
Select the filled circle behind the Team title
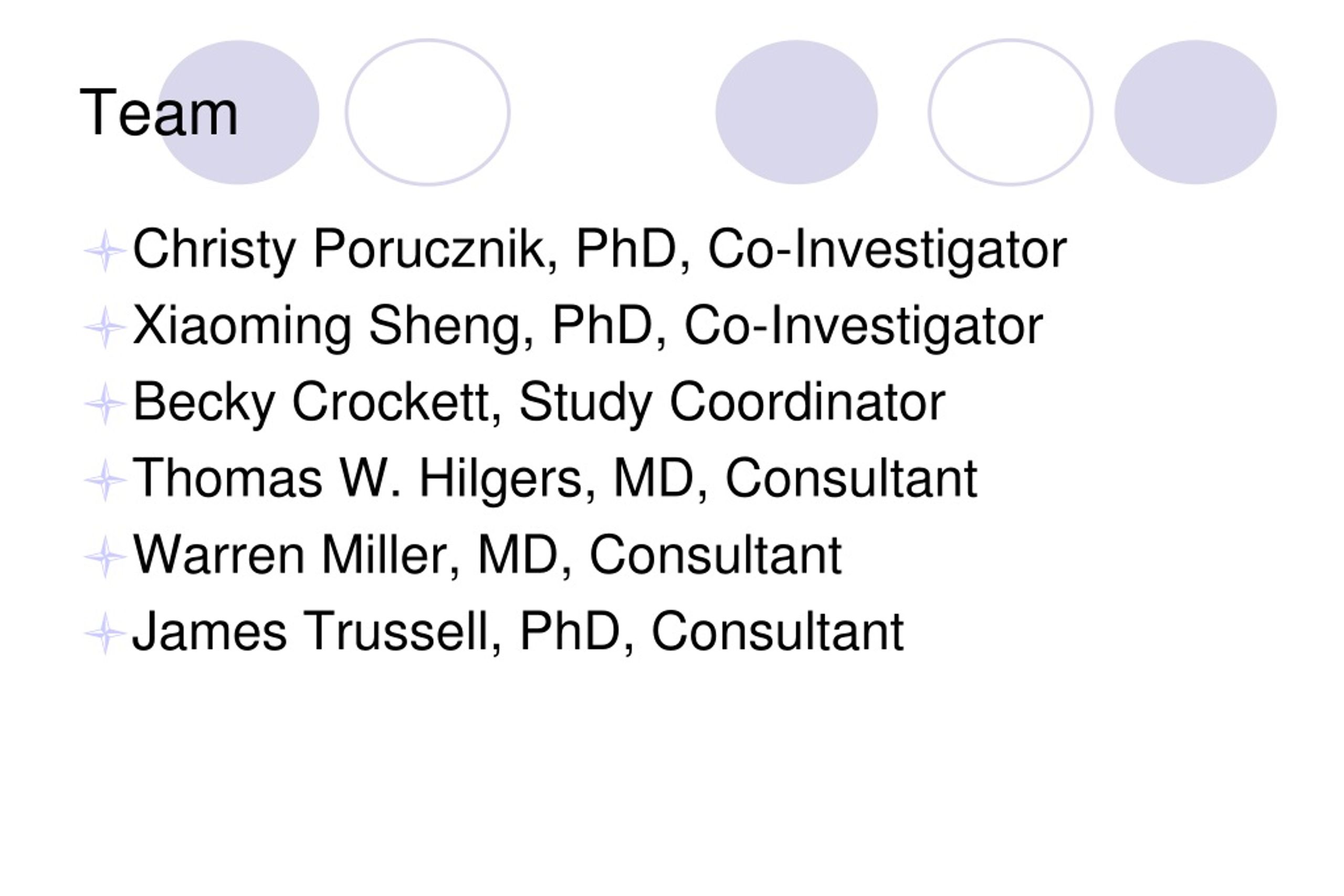coord(238,112)
